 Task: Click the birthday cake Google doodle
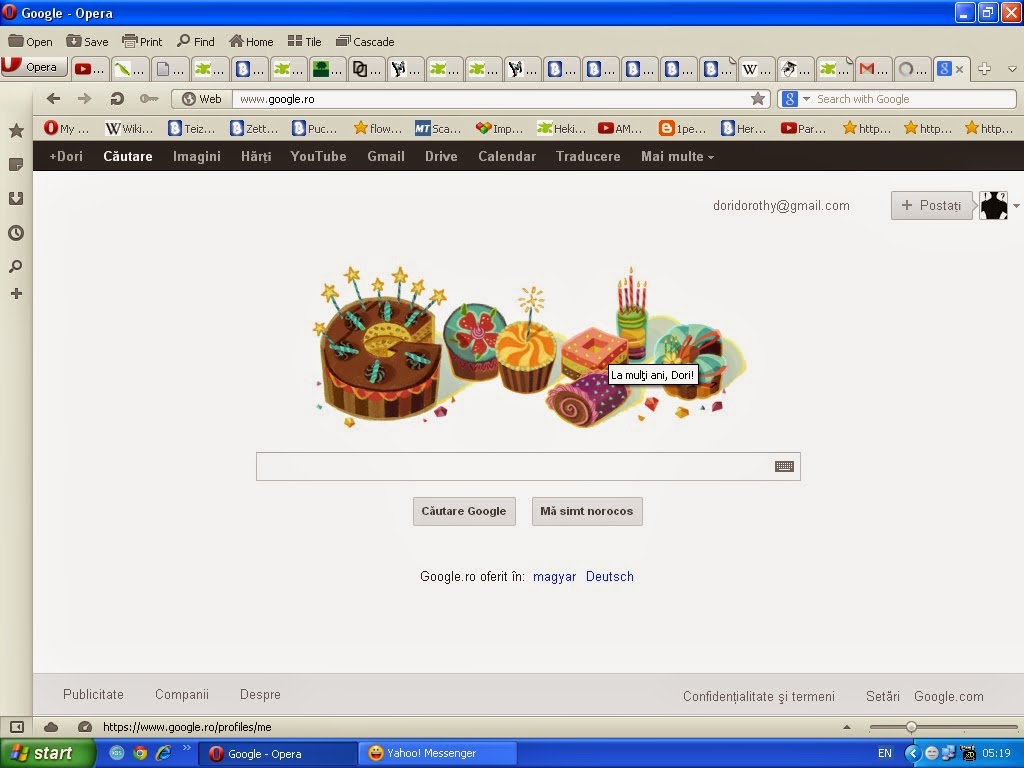point(529,346)
